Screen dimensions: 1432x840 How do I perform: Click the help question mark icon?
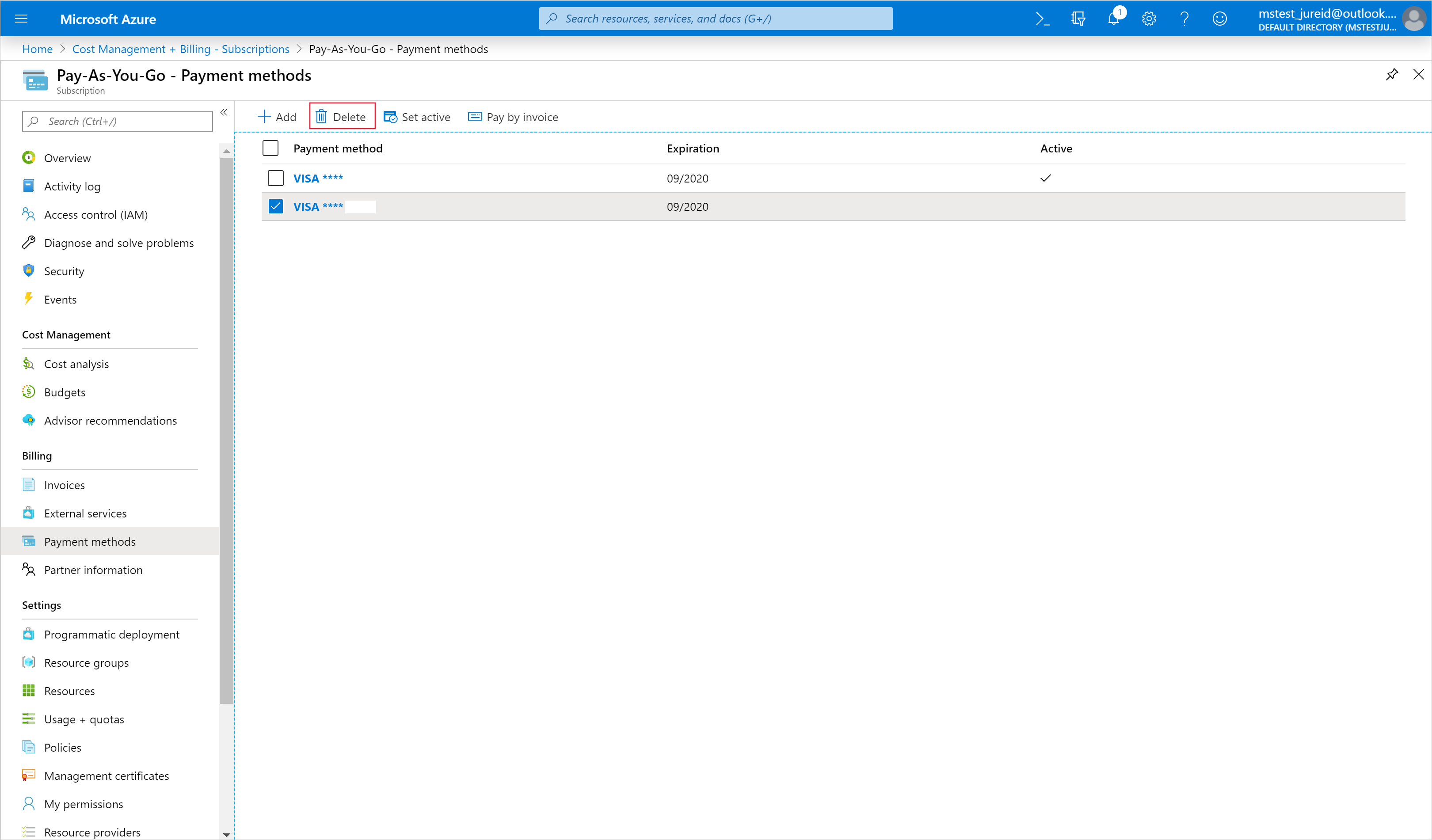coord(1184,19)
